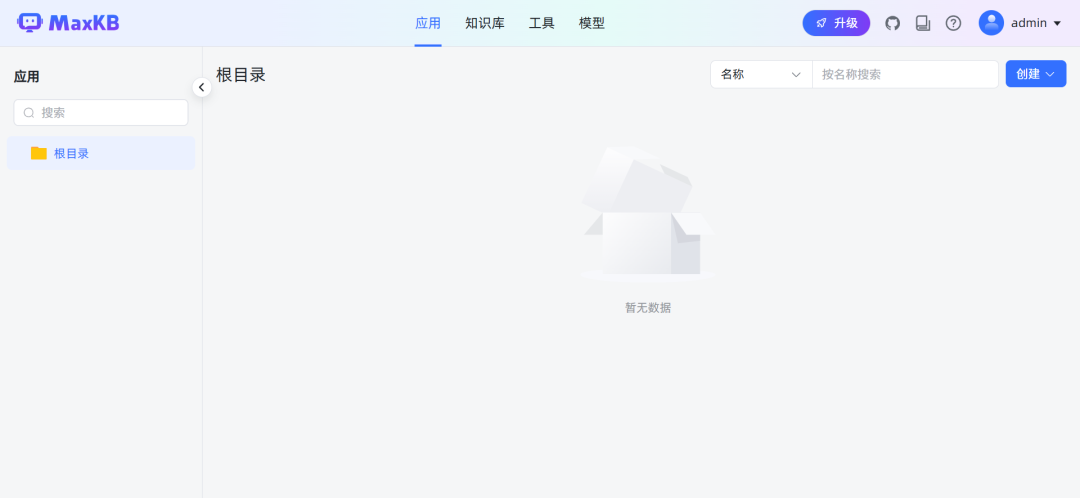Focus the 按名称搜索 search field
Viewport: 1080px width, 498px height.
(x=905, y=74)
